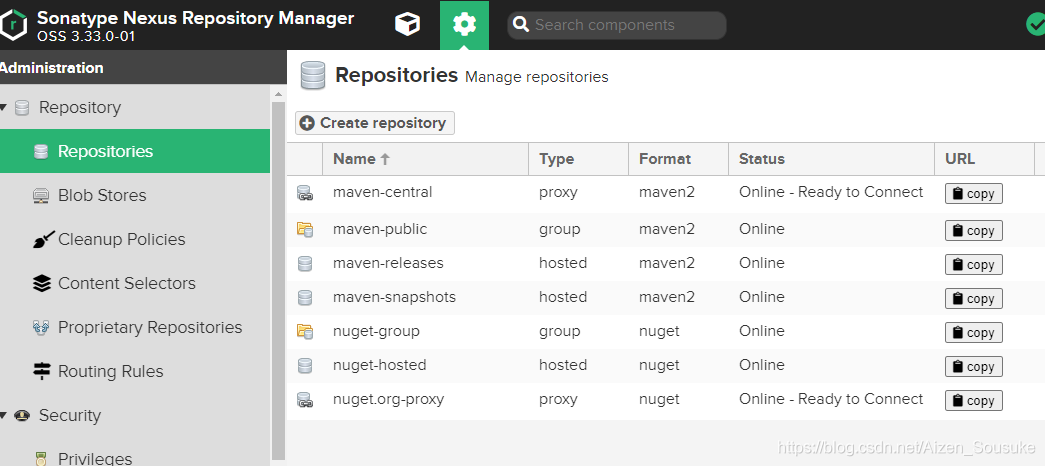The height and width of the screenshot is (466, 1045).
Task: Click the maven-public group folder icon
Action: (x=305, y=230)
